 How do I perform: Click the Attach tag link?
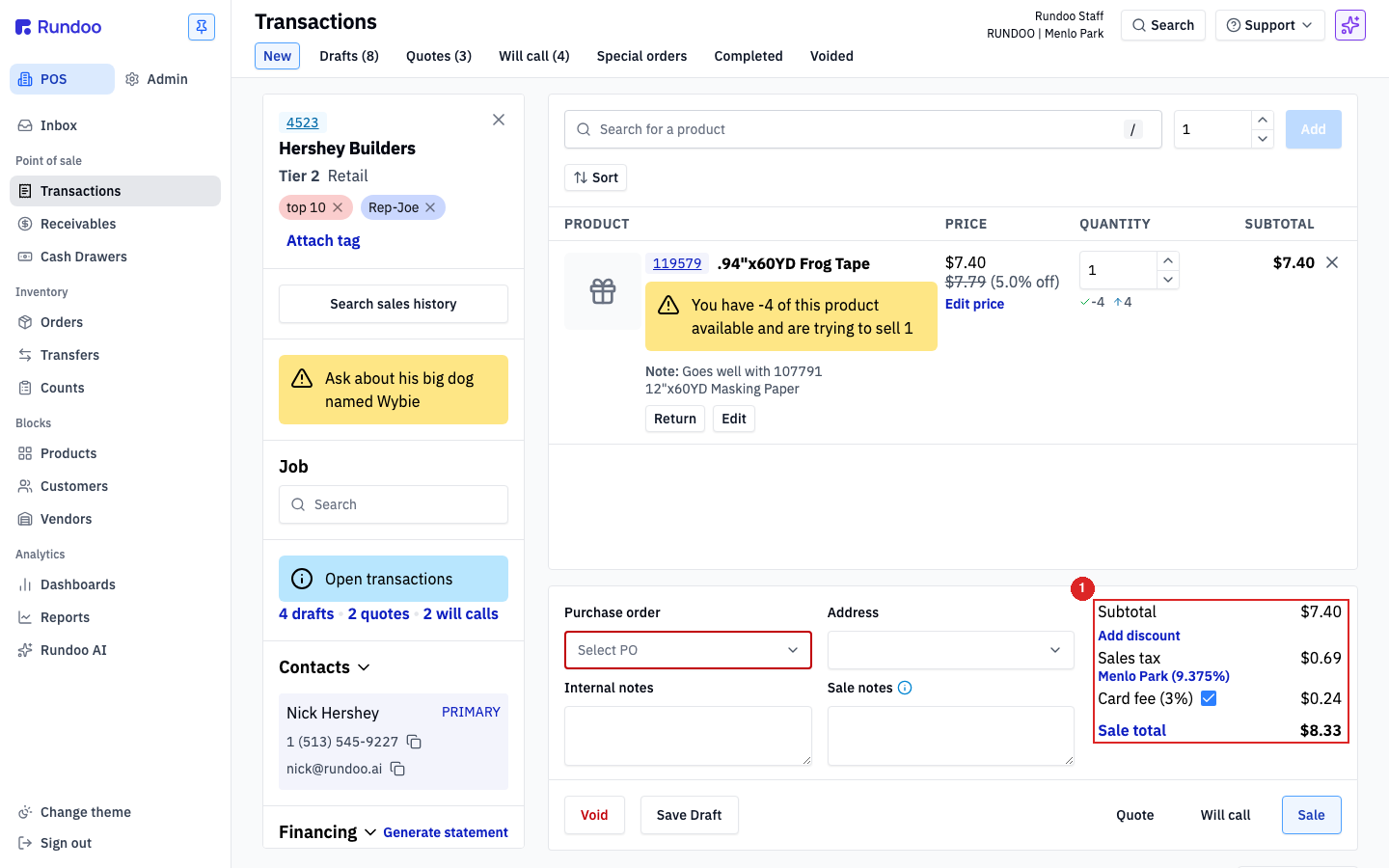pos(323,241)
